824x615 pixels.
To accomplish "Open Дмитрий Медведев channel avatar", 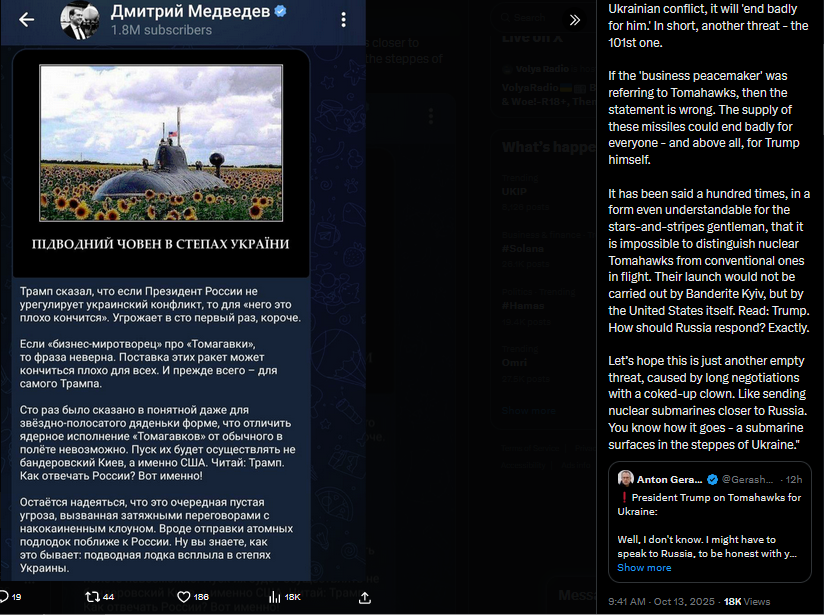I will tap(79, 20).
